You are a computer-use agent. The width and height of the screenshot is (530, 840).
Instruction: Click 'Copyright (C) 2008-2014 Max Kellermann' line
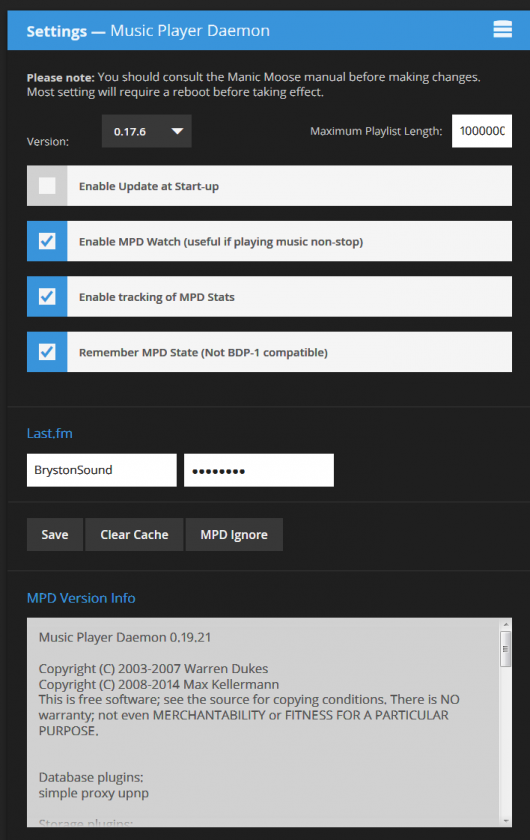click(159, 684)
